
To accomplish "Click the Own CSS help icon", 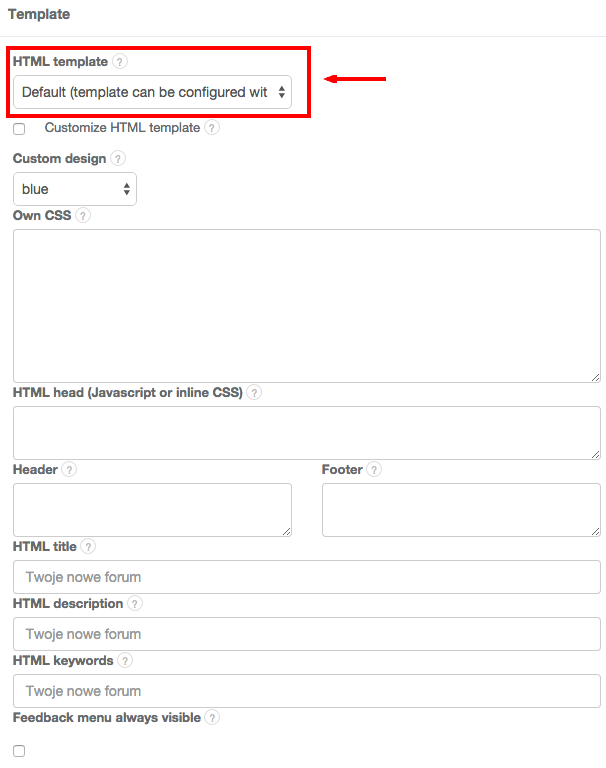I will coord(83,215).
